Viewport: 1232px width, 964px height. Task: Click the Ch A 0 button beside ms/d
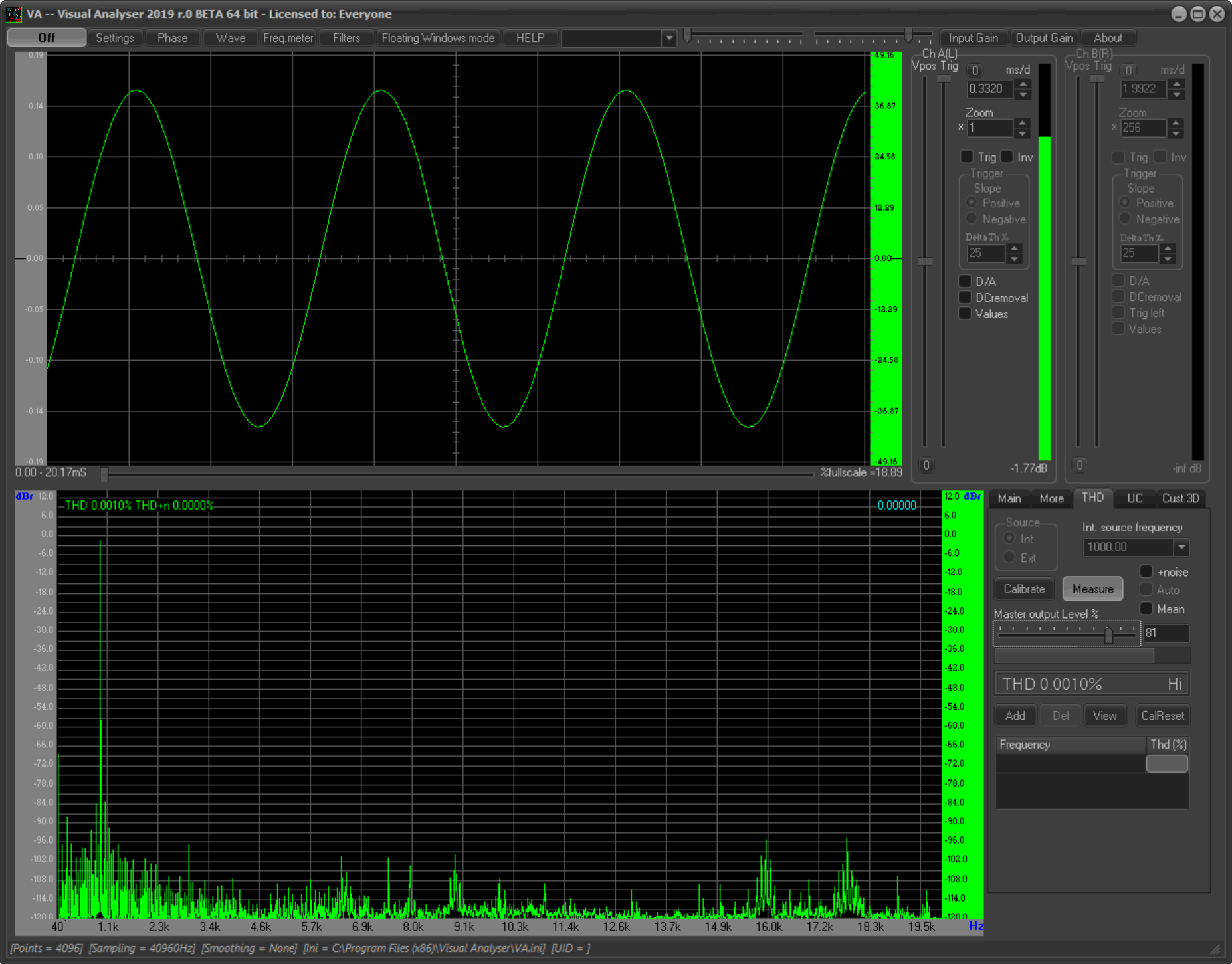point(975,70)
